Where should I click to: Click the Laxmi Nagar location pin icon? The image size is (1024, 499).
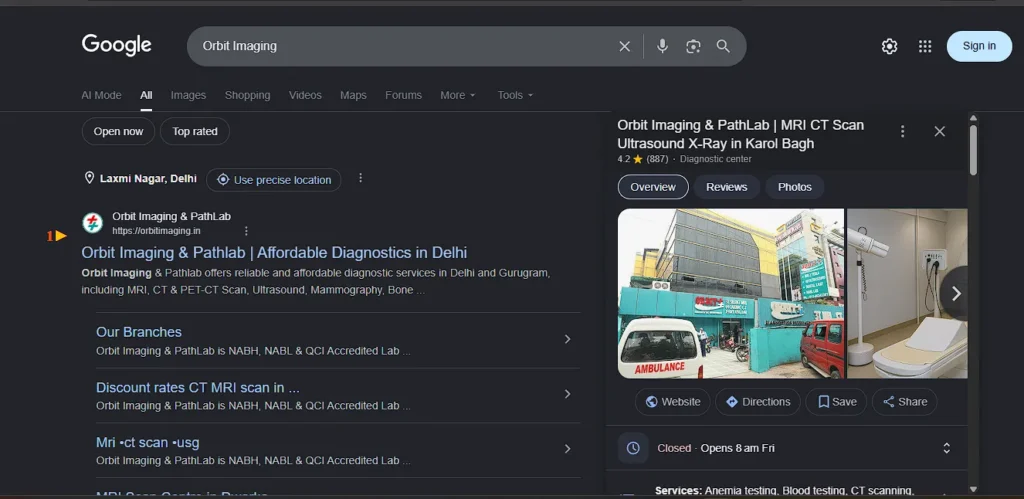tap(89, 178)
